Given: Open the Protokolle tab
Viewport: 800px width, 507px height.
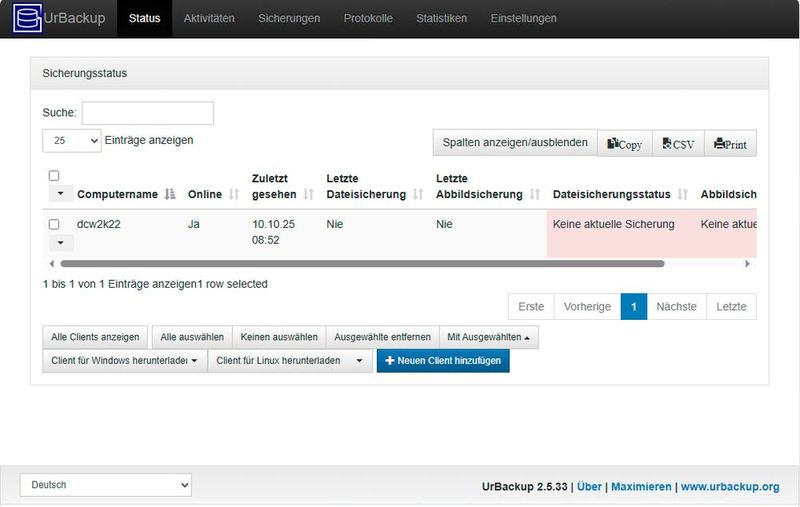Looking at the screenshot, I should point(368,18).
